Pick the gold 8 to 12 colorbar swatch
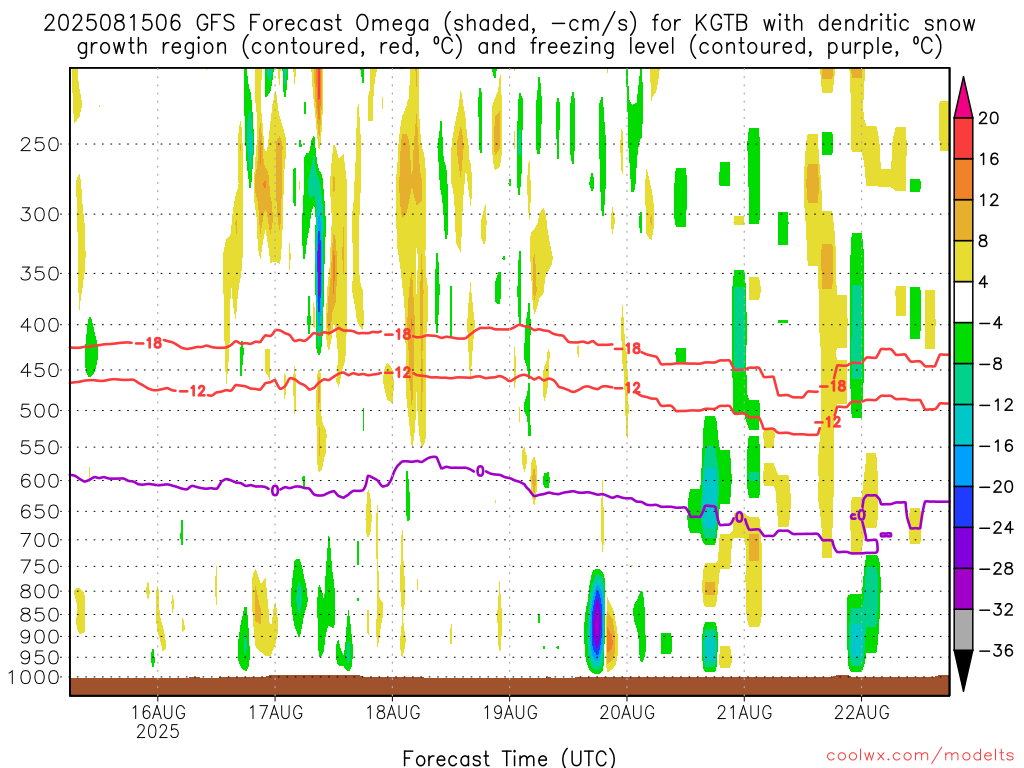The width and height of the screenshot is (1024, 768). [963, 221]
